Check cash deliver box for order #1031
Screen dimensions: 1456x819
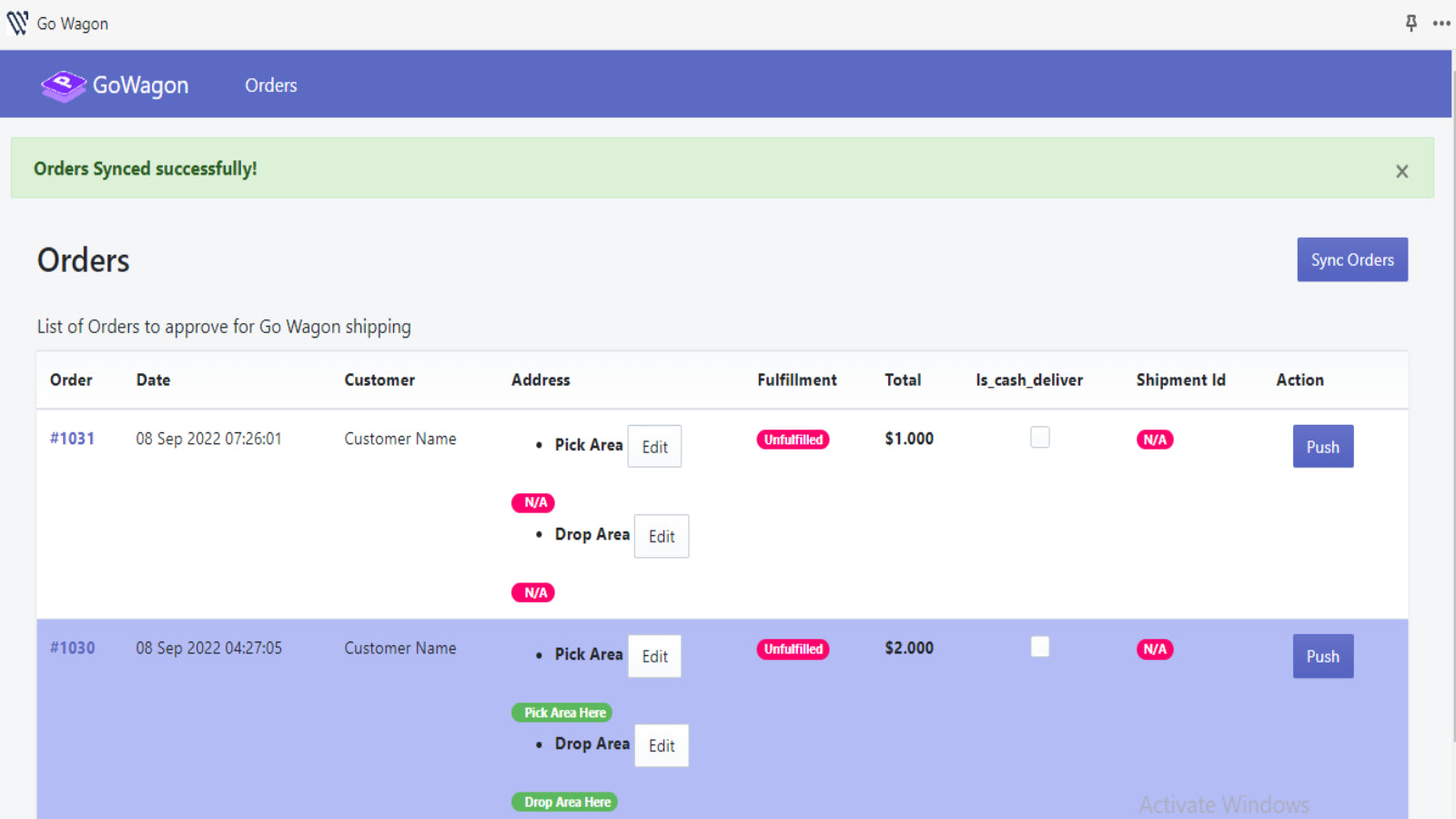coord(1039,438)
